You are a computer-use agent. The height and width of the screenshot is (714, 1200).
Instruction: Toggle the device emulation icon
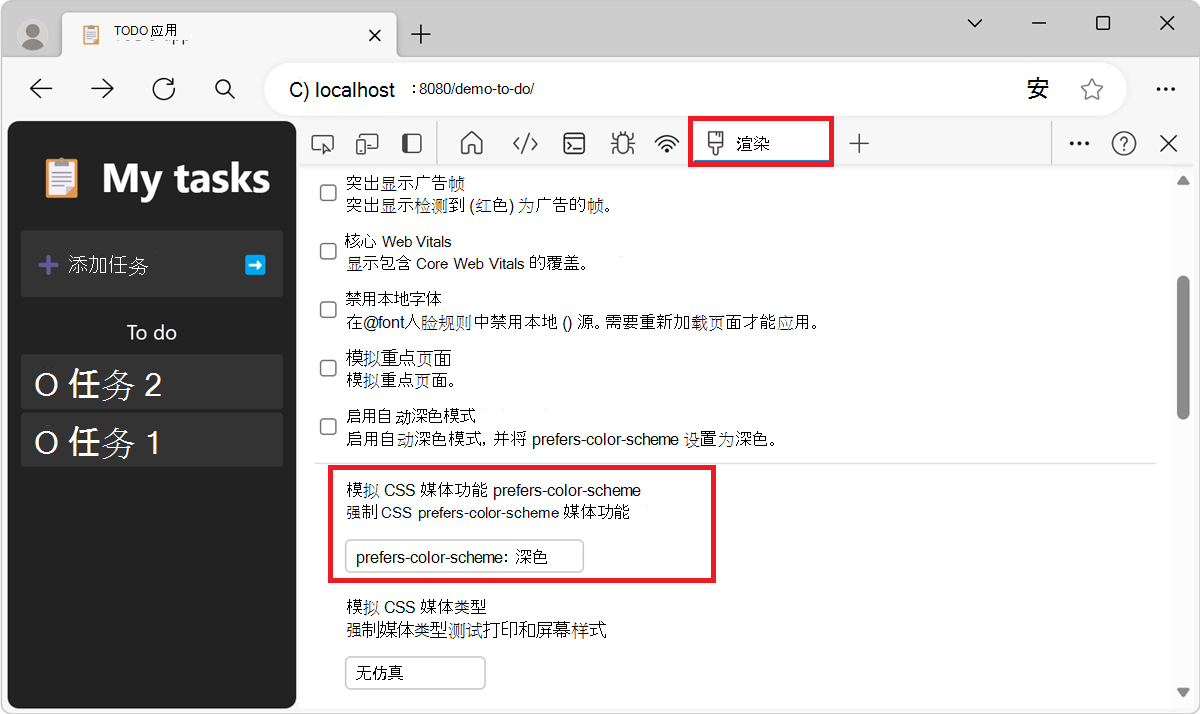coord(366,143)
